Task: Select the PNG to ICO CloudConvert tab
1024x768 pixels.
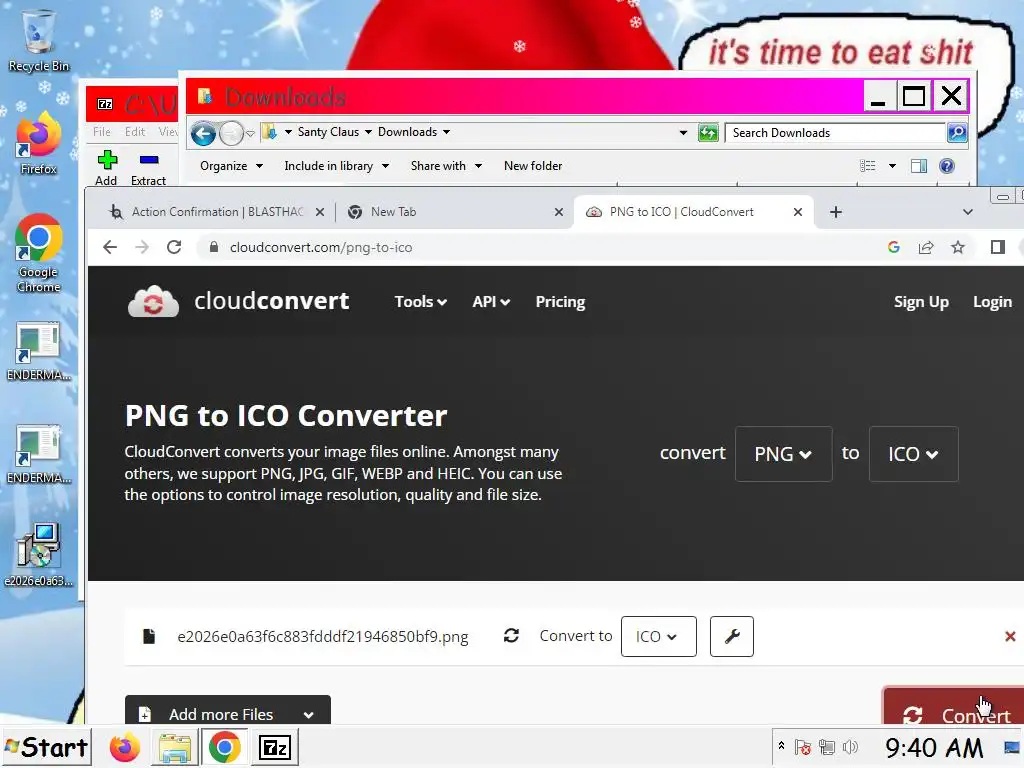Action: click(693, 212)
